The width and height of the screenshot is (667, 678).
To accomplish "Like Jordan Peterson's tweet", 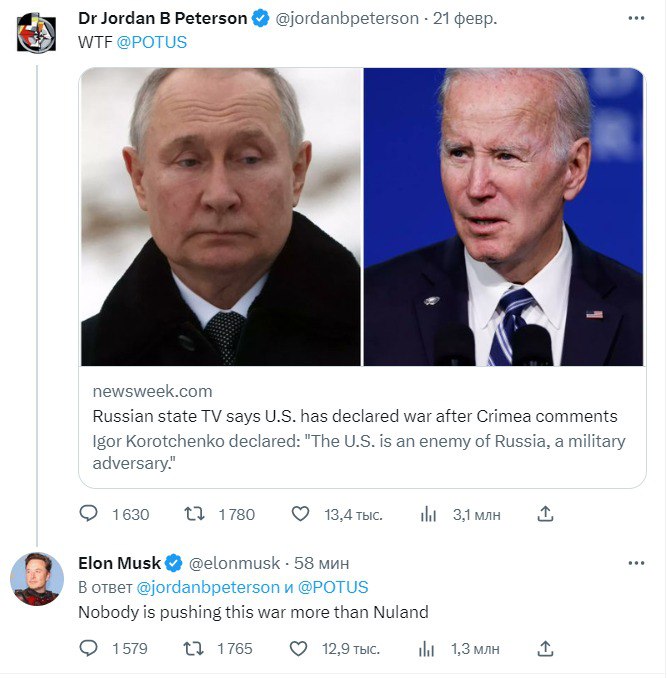I will pos(300,514).
